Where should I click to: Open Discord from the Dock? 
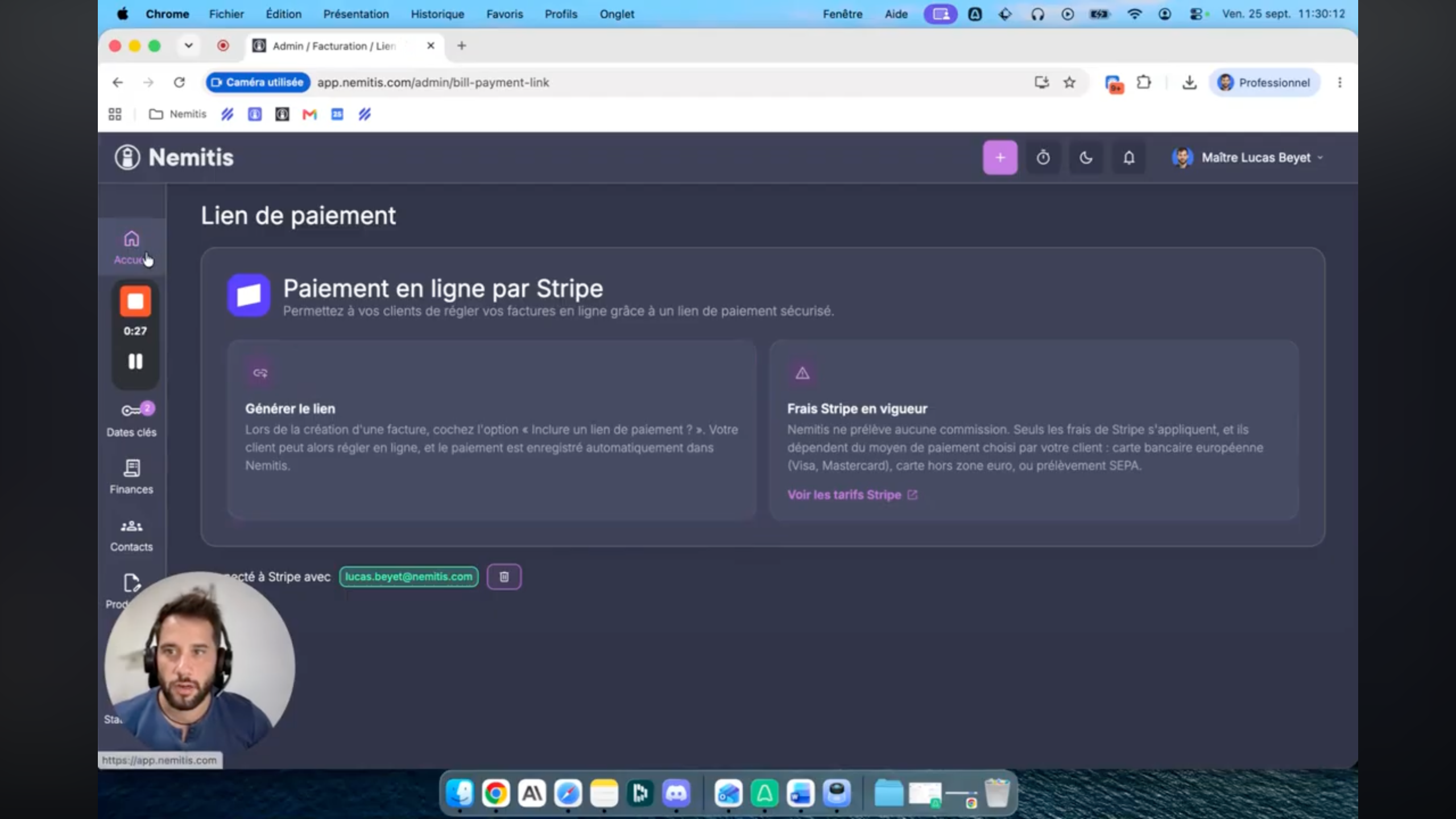[x=676, y=793]
